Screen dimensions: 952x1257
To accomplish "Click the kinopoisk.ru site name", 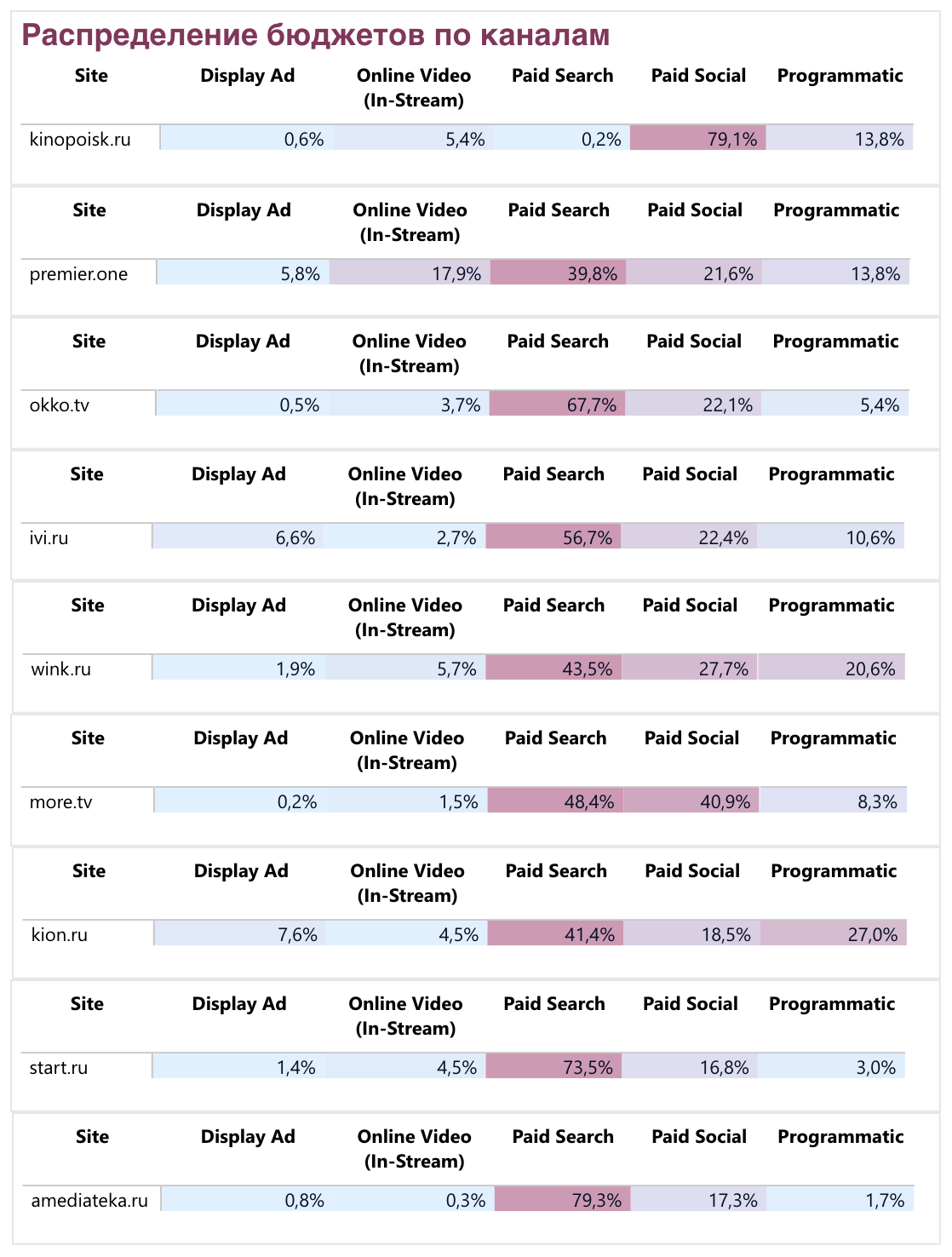I will pyautogui.click(x=80, y=139).
